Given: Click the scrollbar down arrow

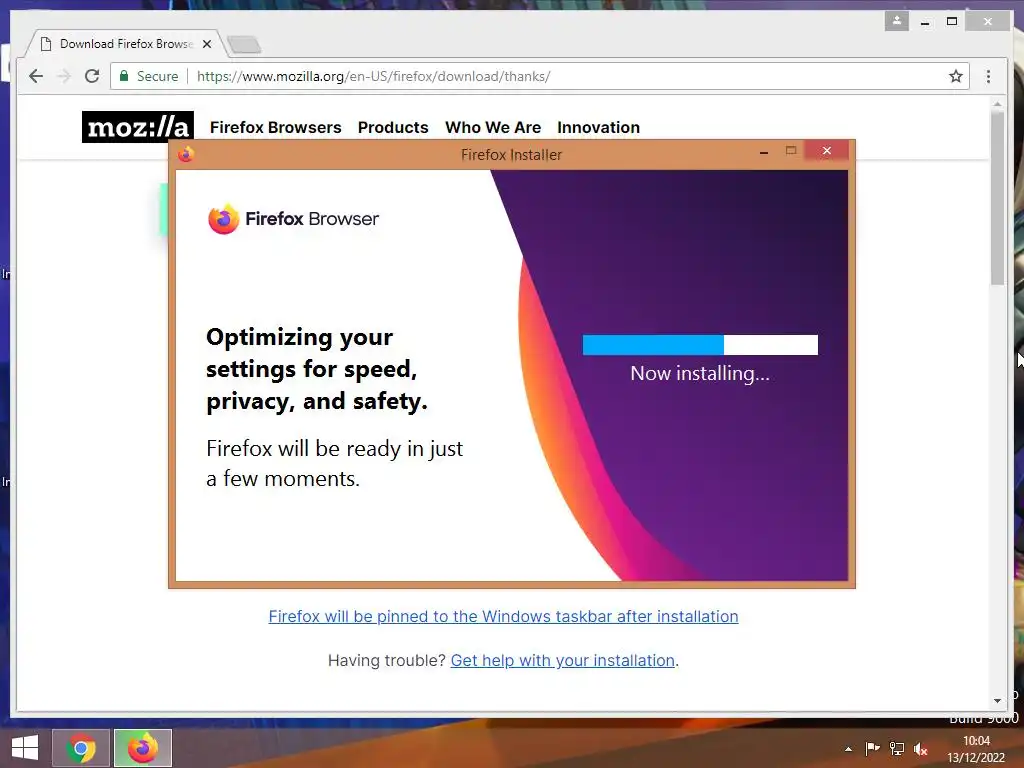Looking at the screenshot, I should click(x=997, y=701).
